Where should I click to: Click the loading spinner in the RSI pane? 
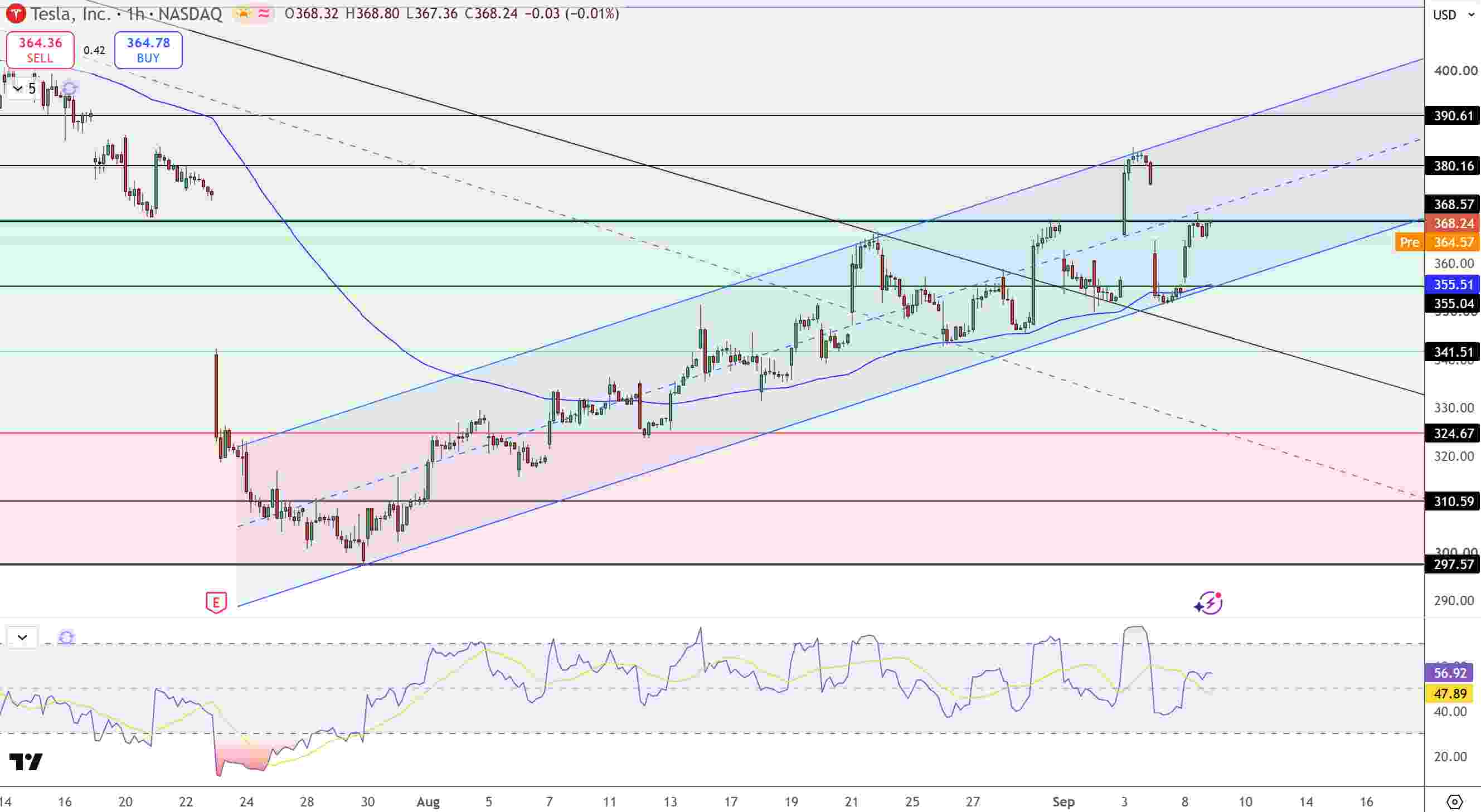(67, 638)
